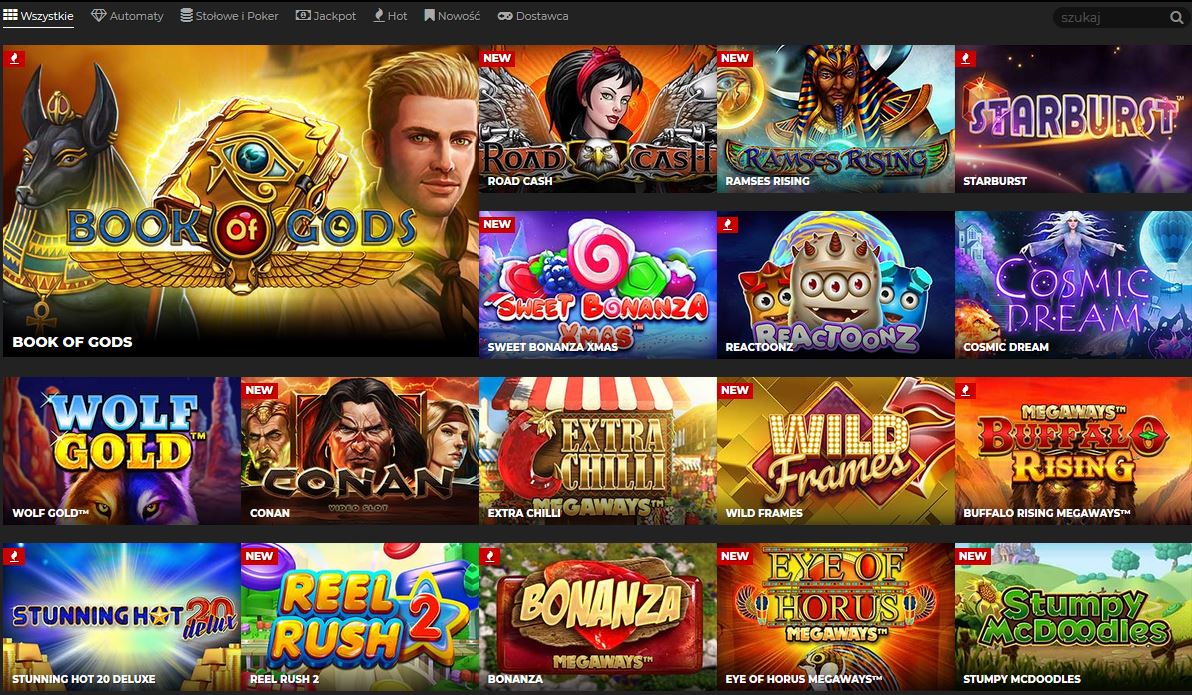
Task: Click the search magnifier icon
Action: [1176, 17]
